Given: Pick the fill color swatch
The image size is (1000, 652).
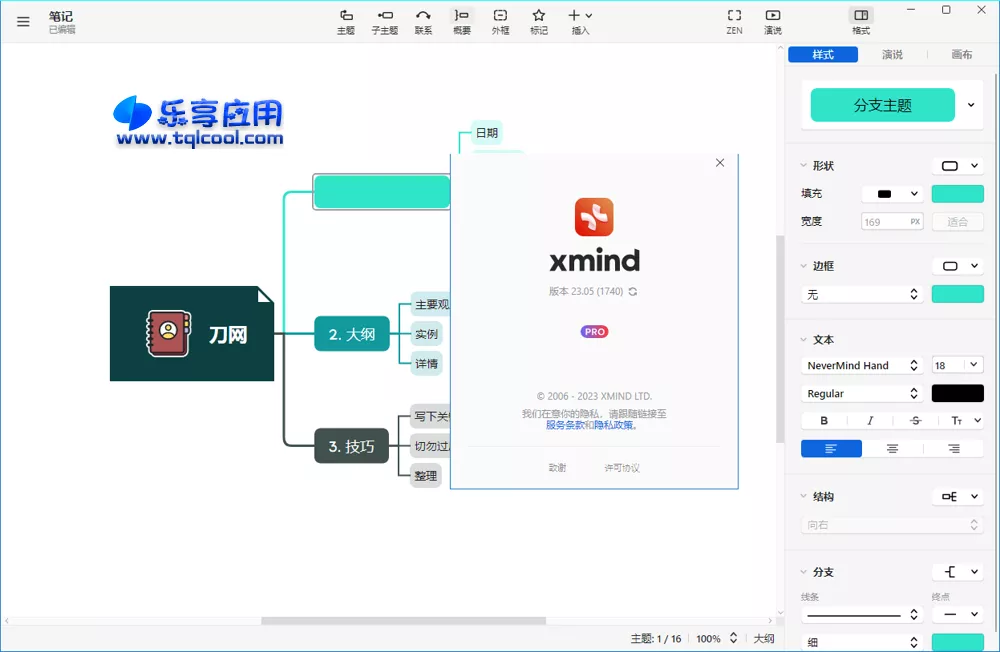Looking at the screenshot, I should (x=957, y=193).
